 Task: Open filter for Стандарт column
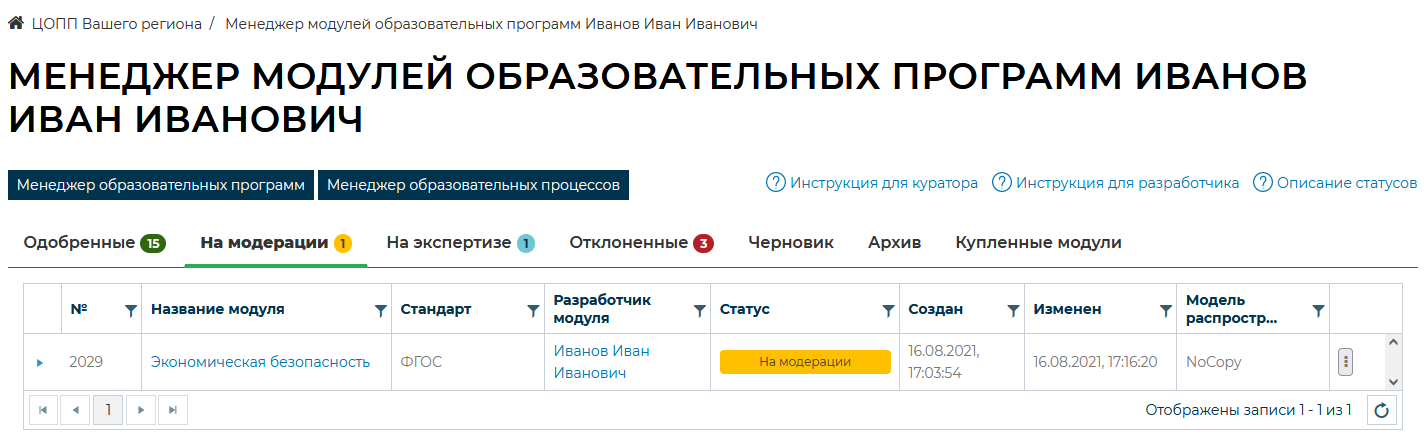(533, 311)
